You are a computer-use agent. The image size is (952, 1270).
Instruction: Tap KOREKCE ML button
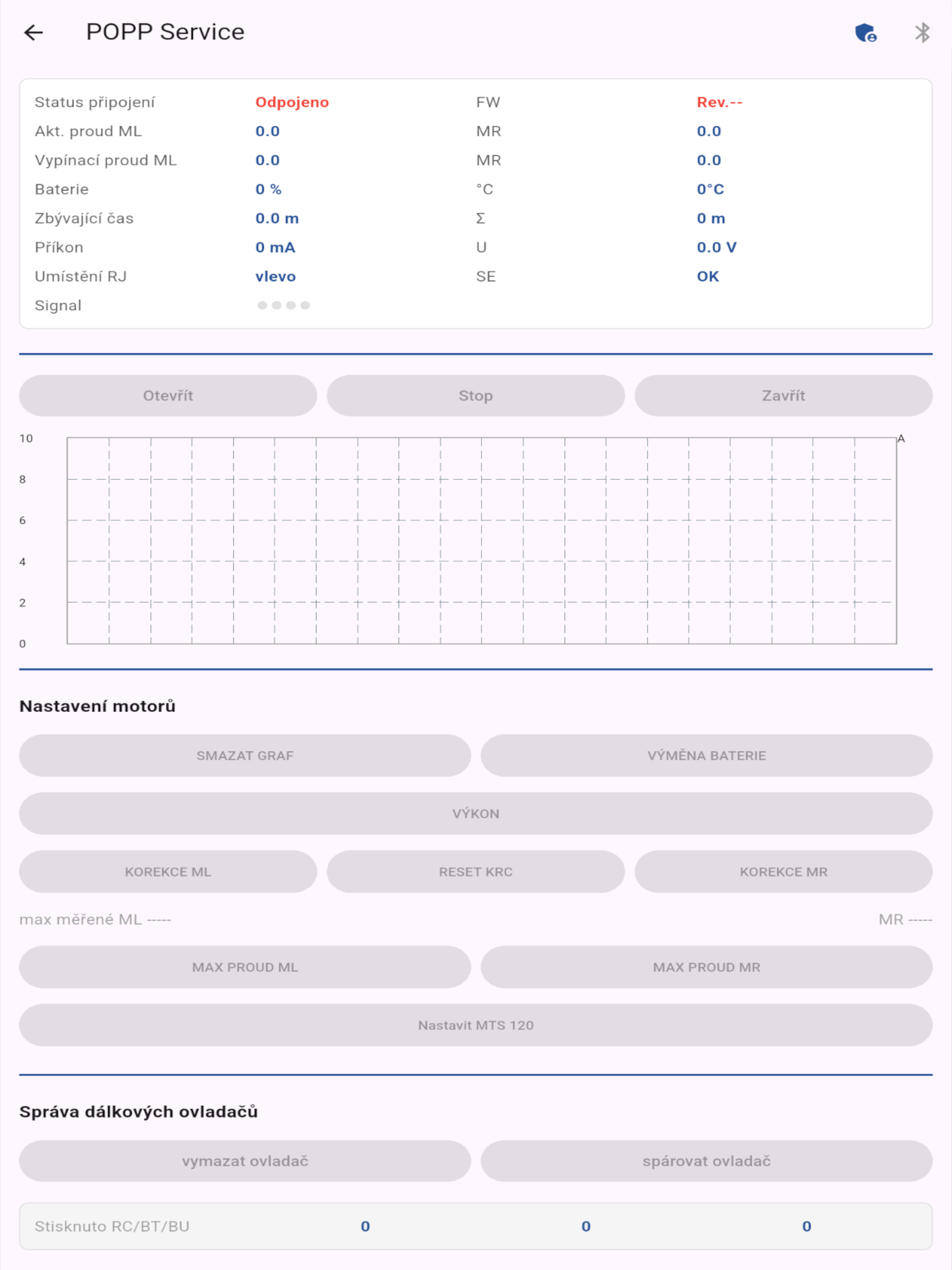(168, 872)
